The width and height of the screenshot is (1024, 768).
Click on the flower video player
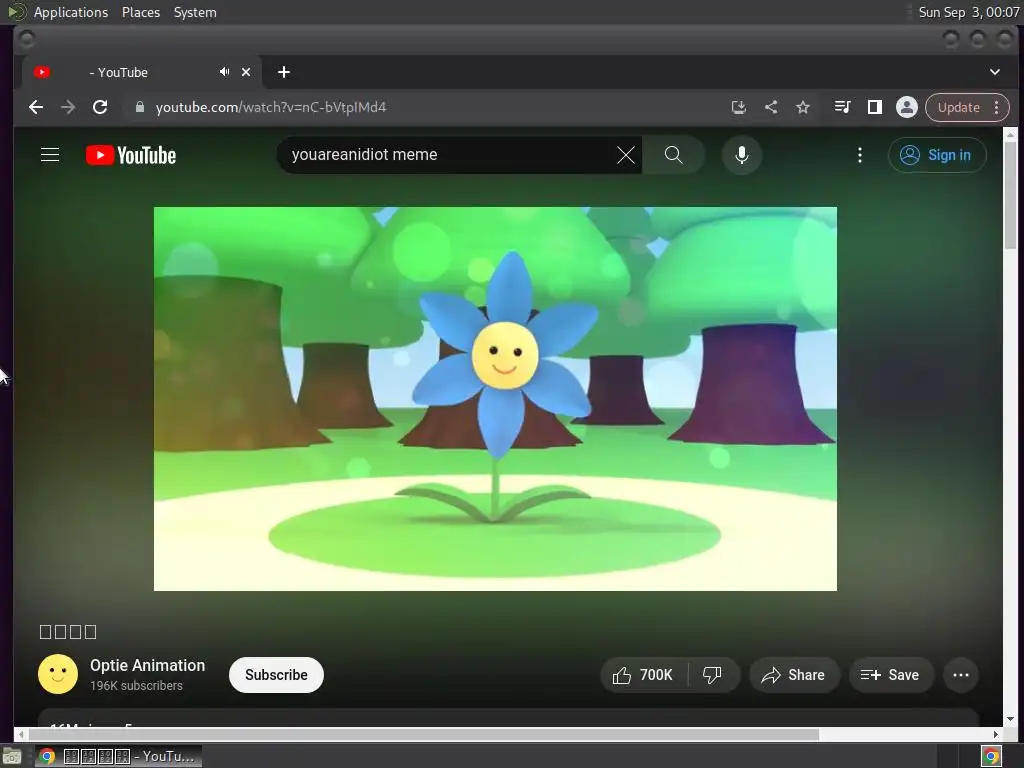pos(495,399)
